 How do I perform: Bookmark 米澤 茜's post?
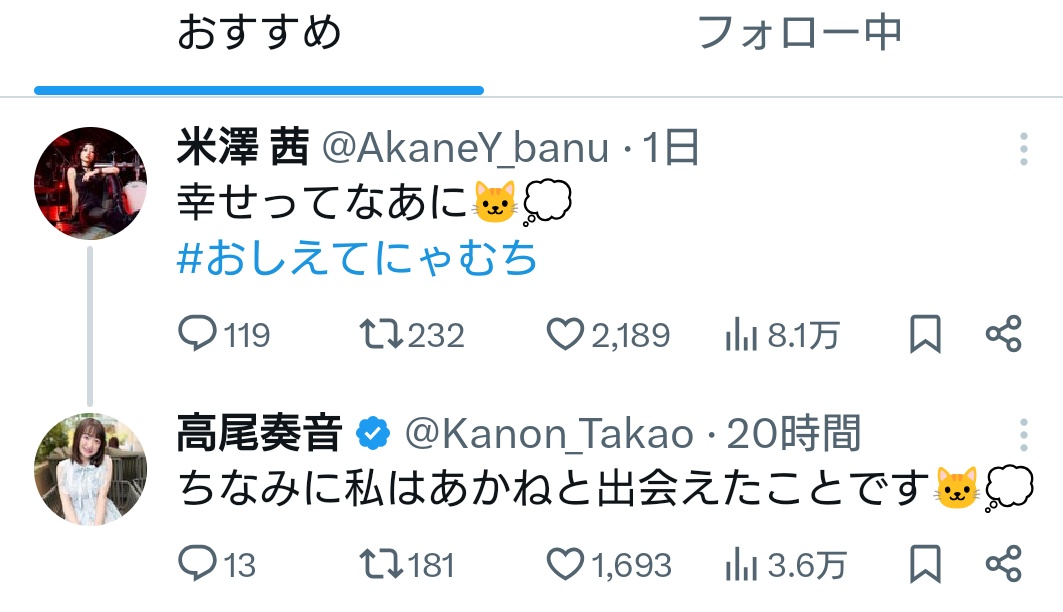(x=925, y=335)
